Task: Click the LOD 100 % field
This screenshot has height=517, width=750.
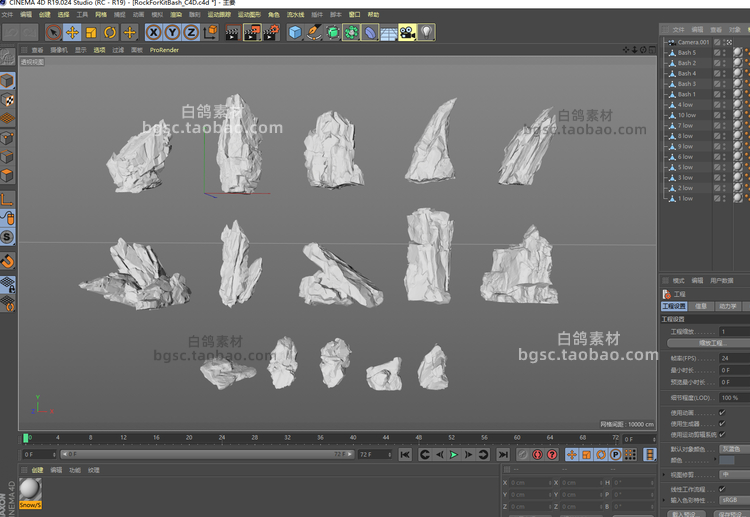Action: click(x=735, y=398)
